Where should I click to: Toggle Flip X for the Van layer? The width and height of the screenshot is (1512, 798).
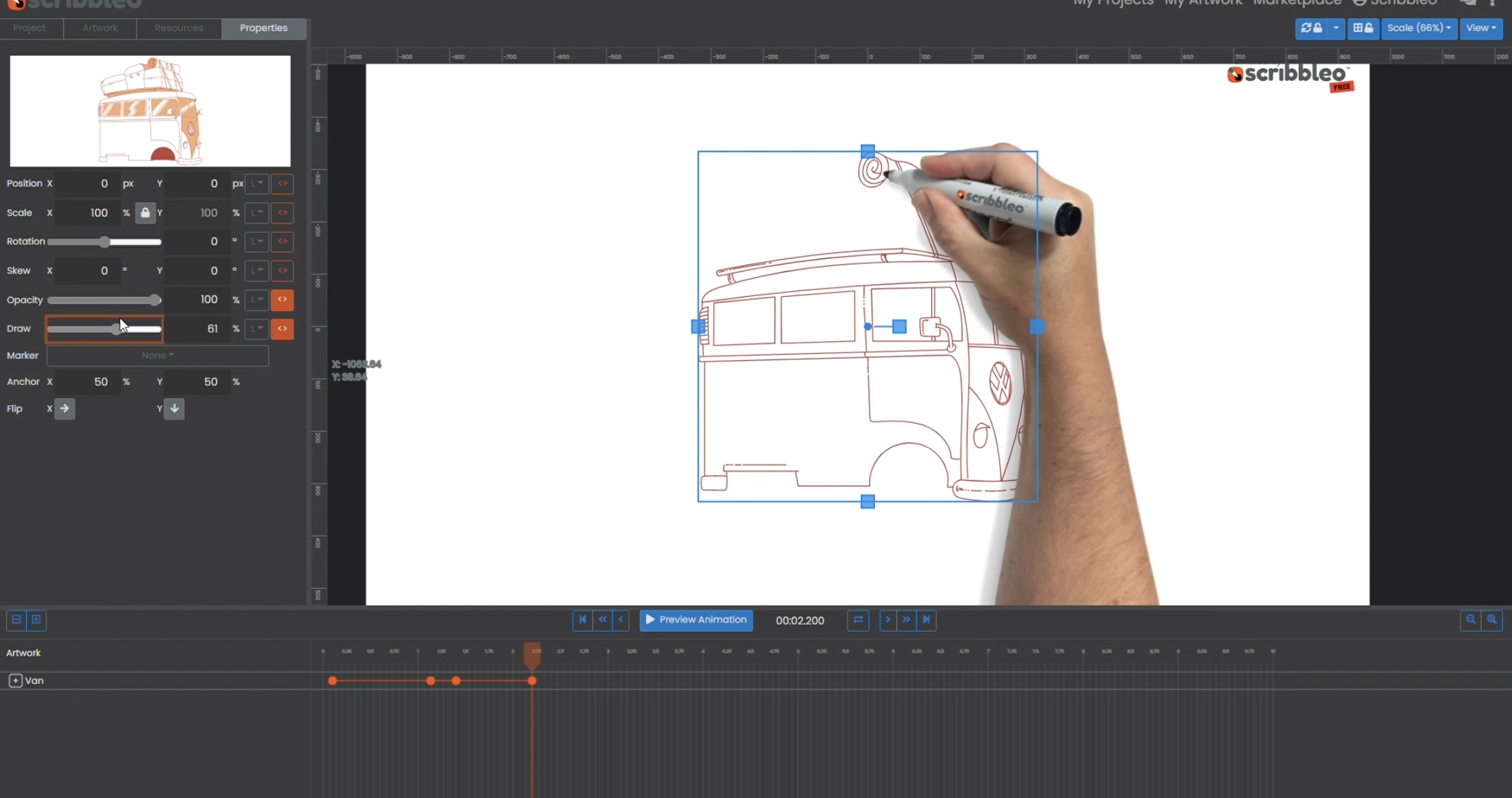pyautogui.click(x=65, y=409)
